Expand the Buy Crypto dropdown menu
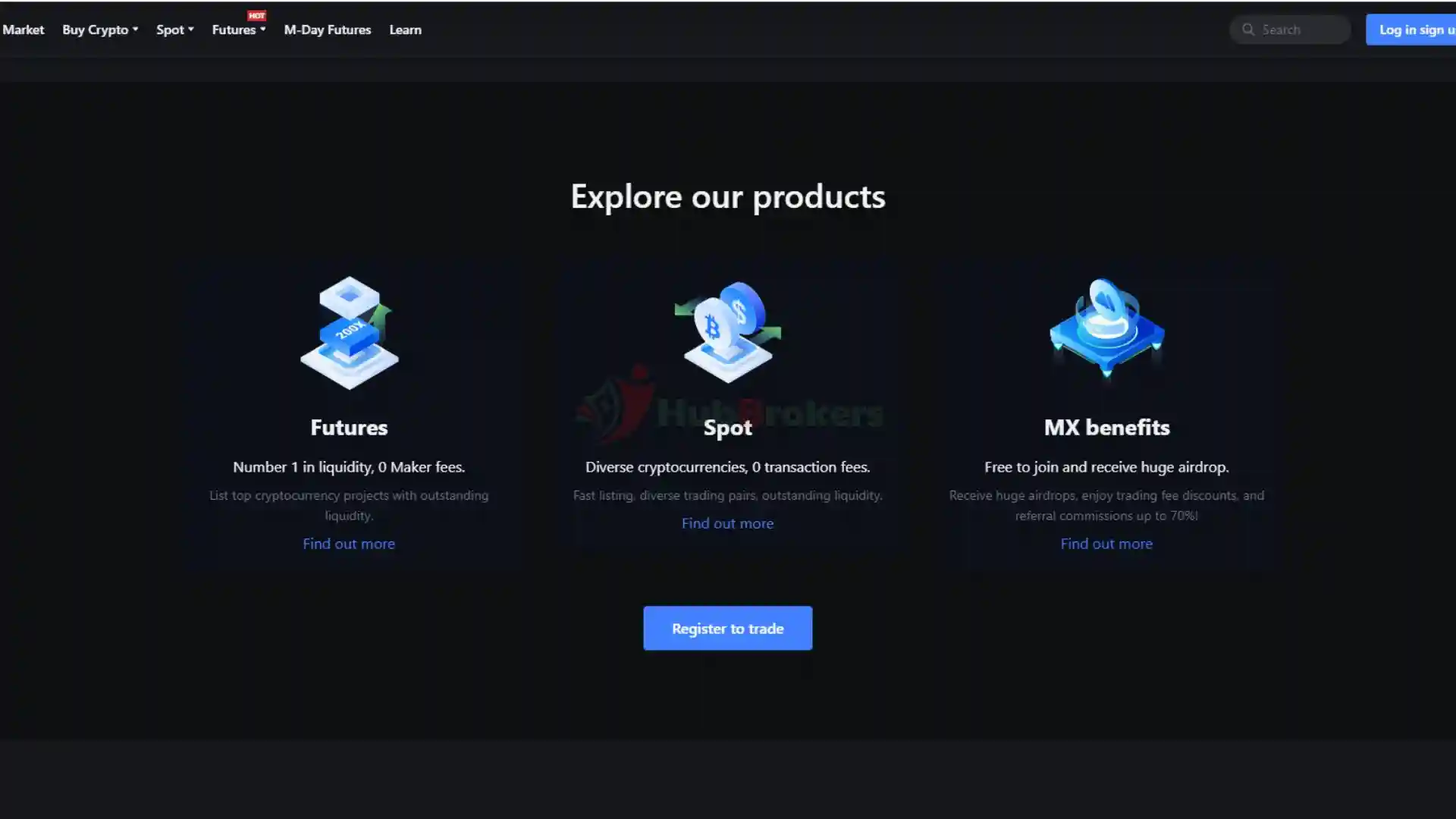Screen dimensions: 1456x819 (x=100, y=30)
